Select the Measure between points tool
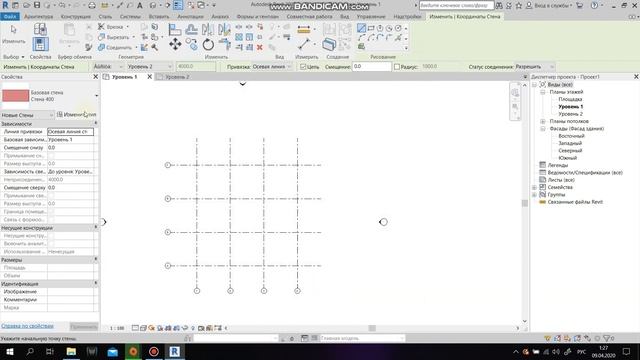 (x=304, y=29)
